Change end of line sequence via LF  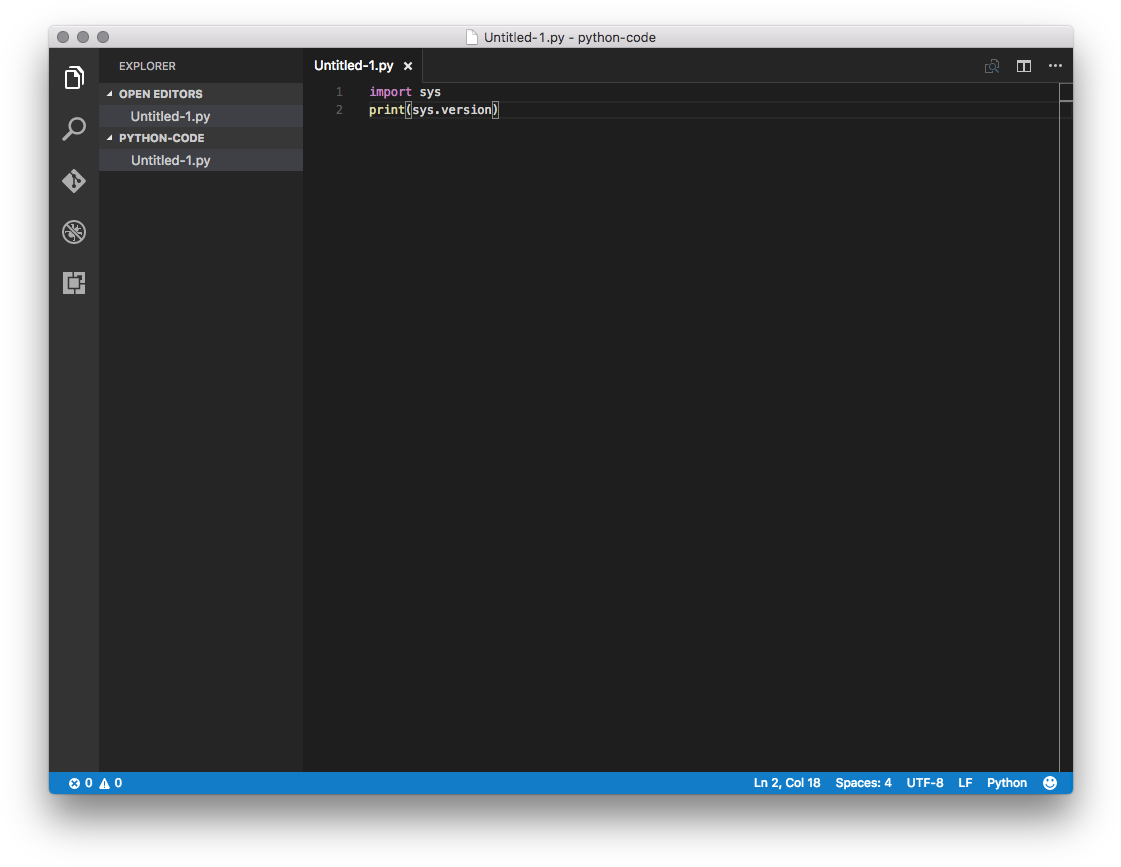coord(965,783)
